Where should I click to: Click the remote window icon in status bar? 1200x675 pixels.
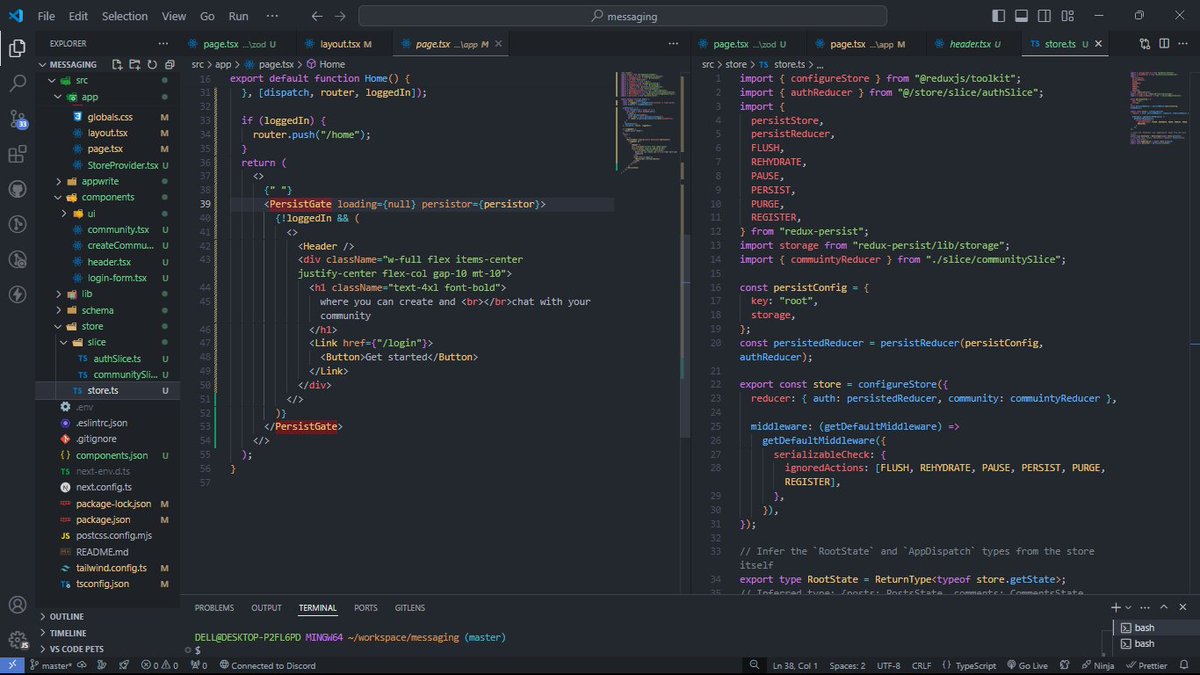11,665
